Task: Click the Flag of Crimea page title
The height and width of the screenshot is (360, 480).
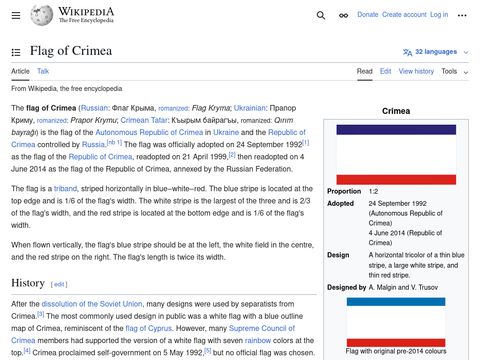Action: pos(71,51)
